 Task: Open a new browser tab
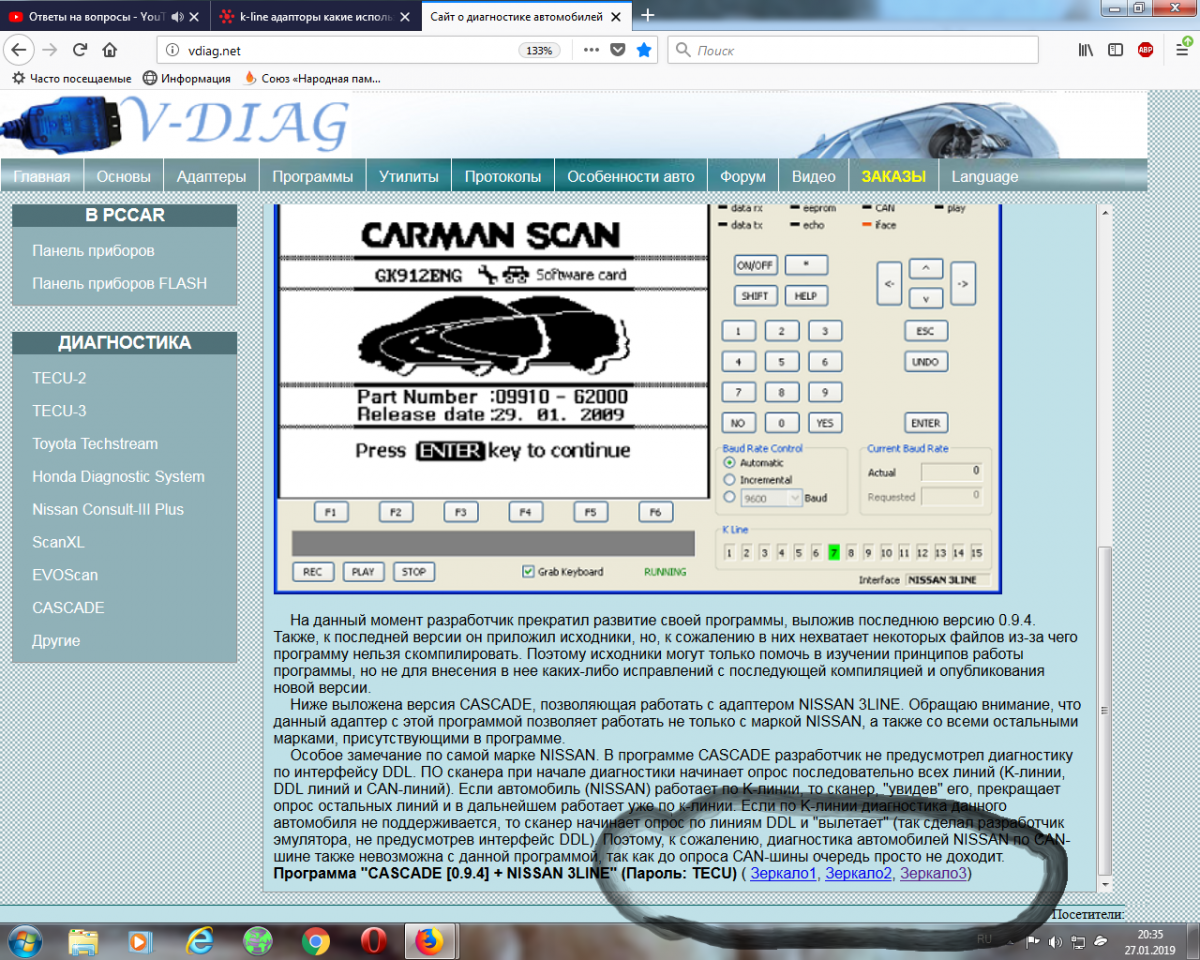tap(648, 15)
